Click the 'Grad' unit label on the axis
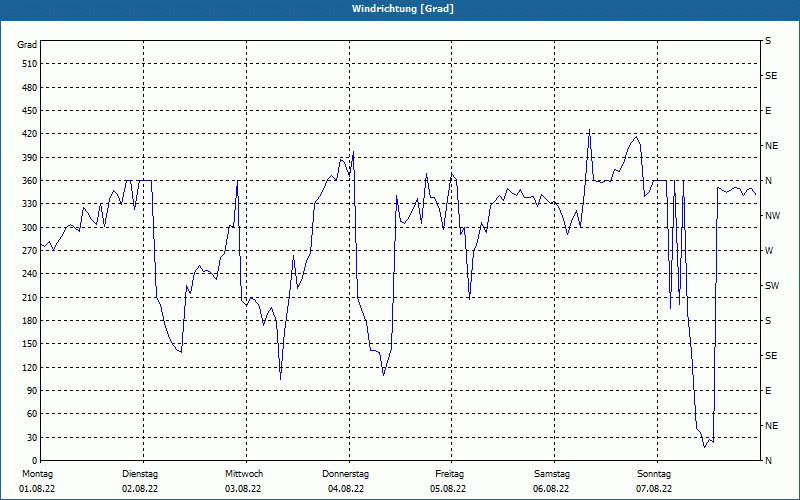Viewport: 800px width, 500px height. (27, 45)
